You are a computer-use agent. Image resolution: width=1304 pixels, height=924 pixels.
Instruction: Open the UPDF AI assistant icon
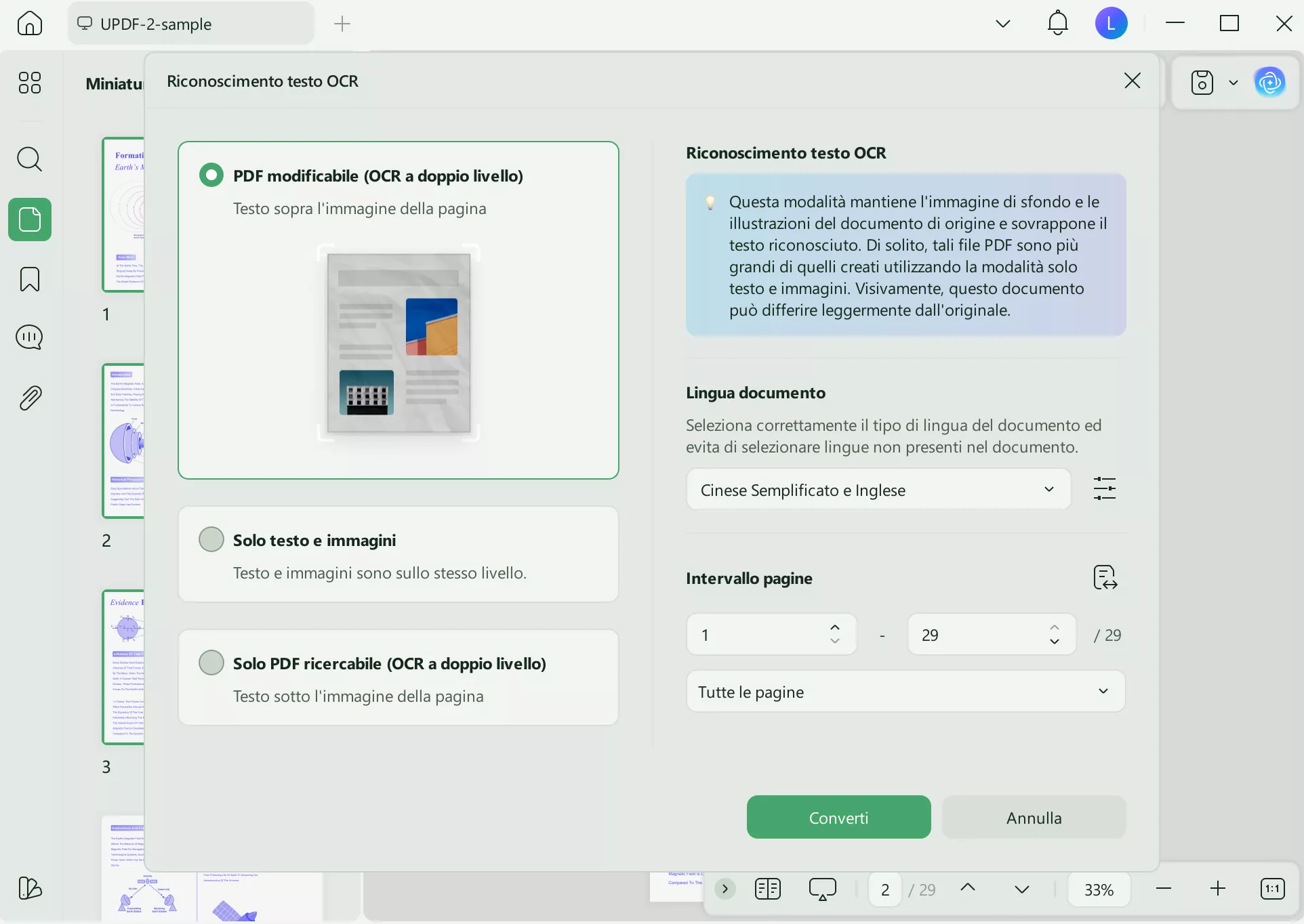coord(1269,83)
